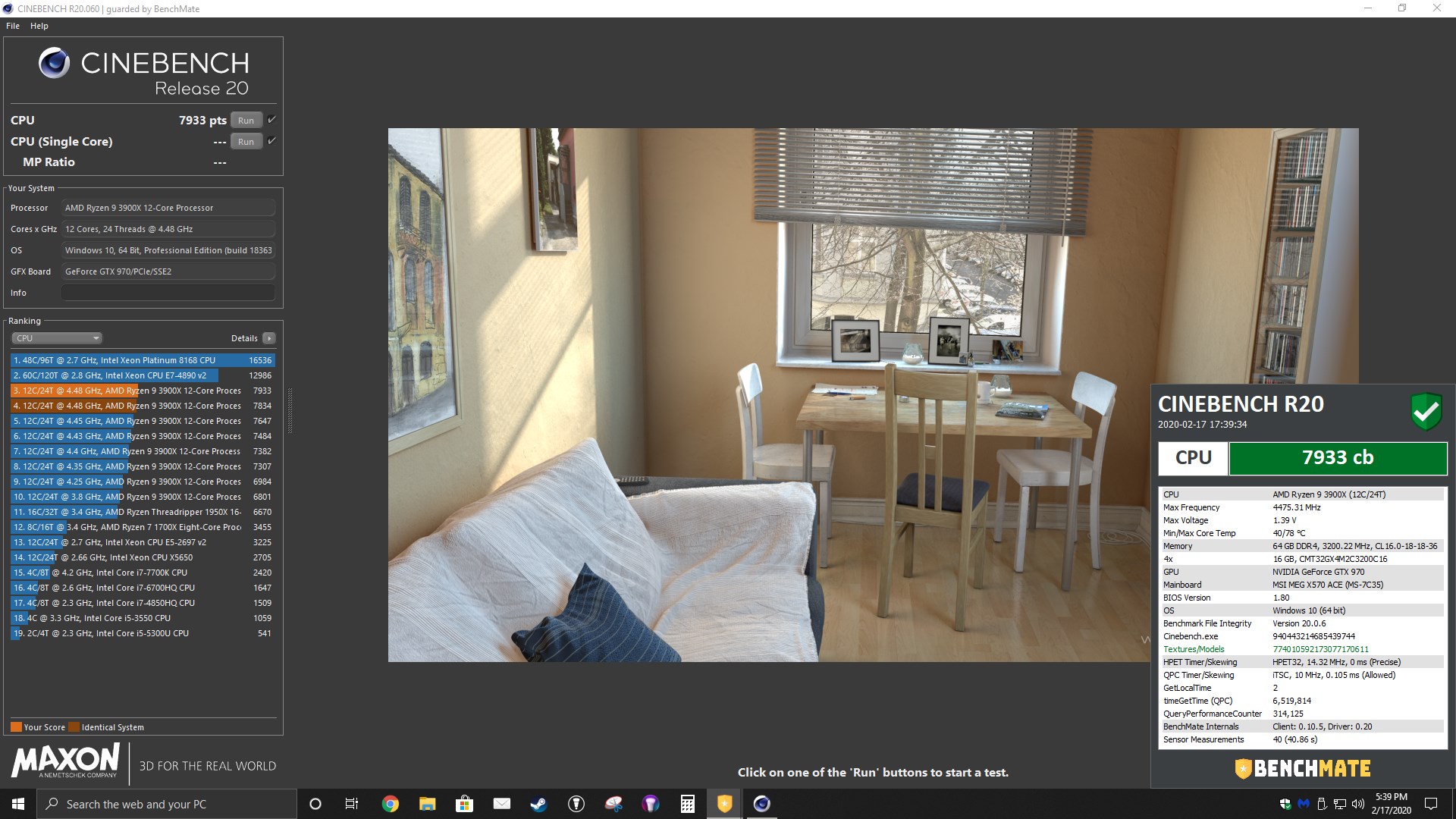Viewport: 1456px width, 819px height.
Task: Select the Core i5-3550 ranking entry
Action: pyautogui.click(x=143, y=618)
